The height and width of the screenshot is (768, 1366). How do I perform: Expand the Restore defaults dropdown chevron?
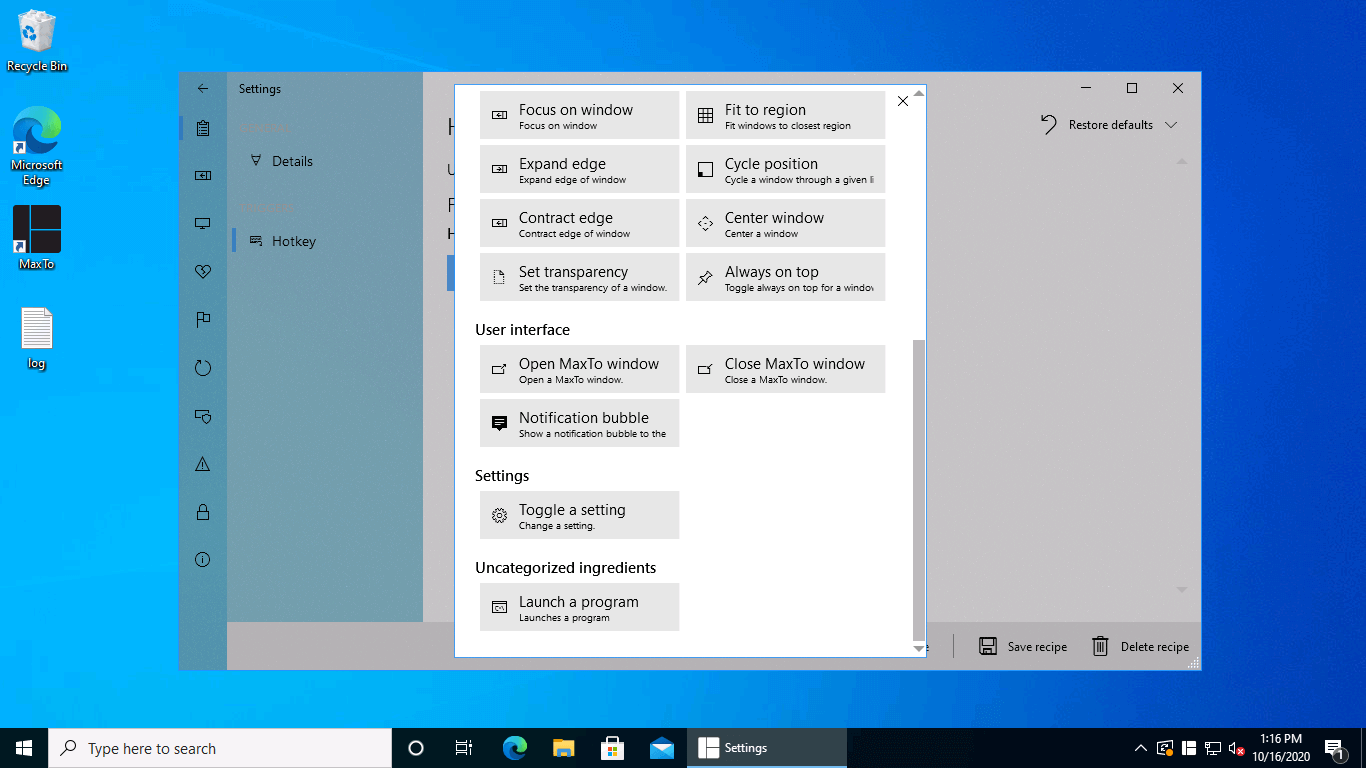pos(1171,125)
